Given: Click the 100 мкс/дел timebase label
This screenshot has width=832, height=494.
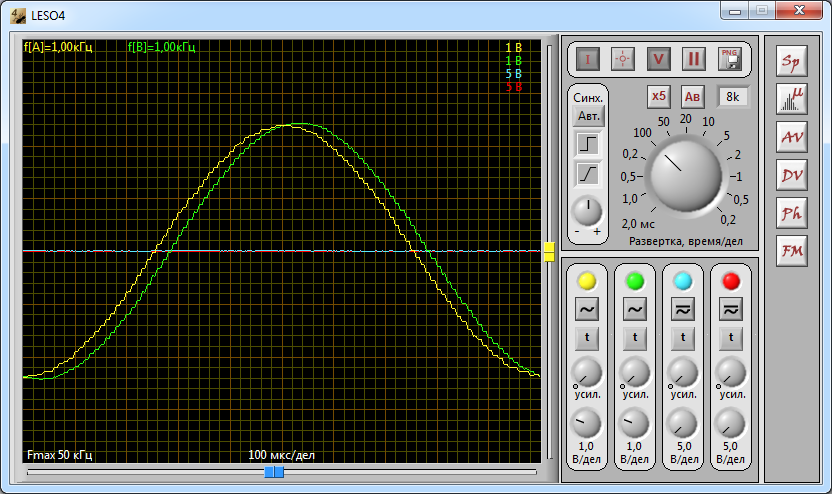Looking at the screenshot, I should click(281, 455).
